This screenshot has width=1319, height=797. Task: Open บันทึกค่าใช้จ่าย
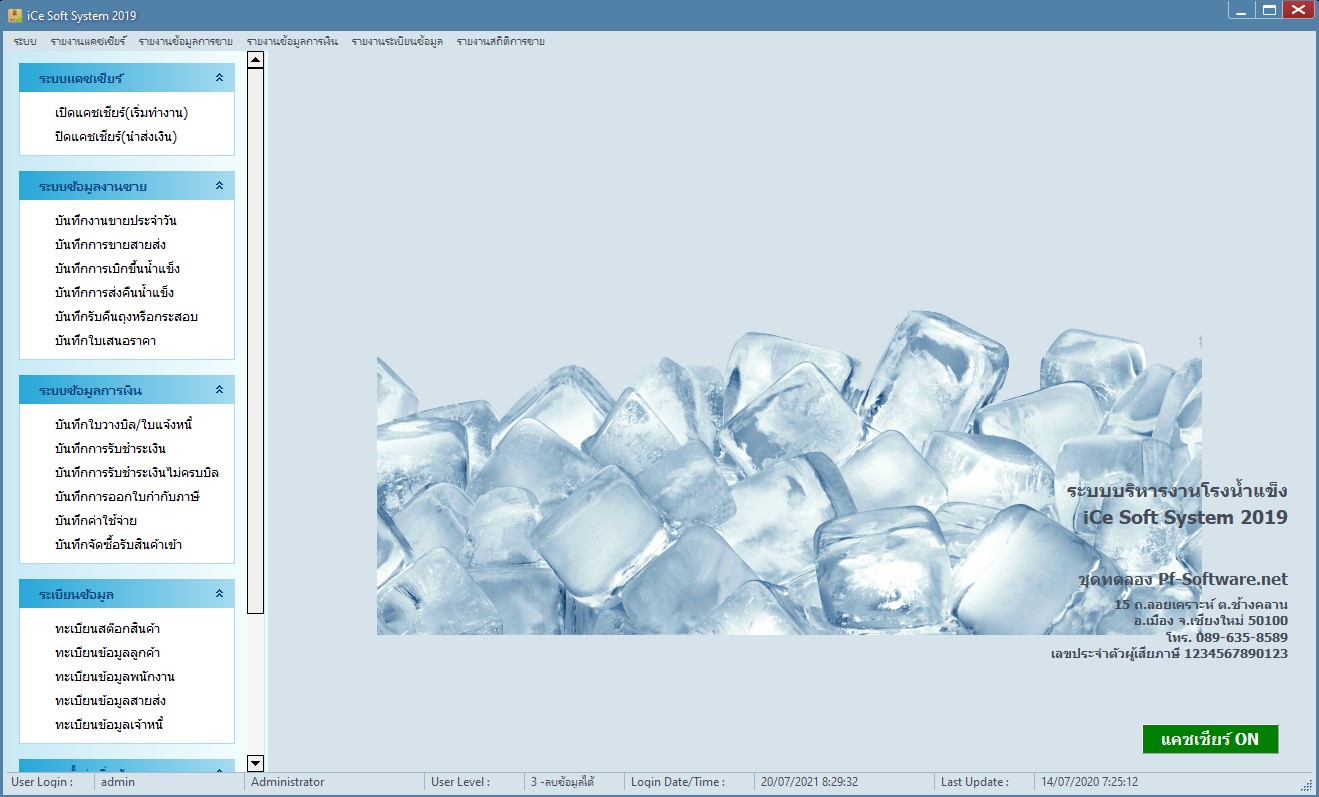[x=96, y=521]
